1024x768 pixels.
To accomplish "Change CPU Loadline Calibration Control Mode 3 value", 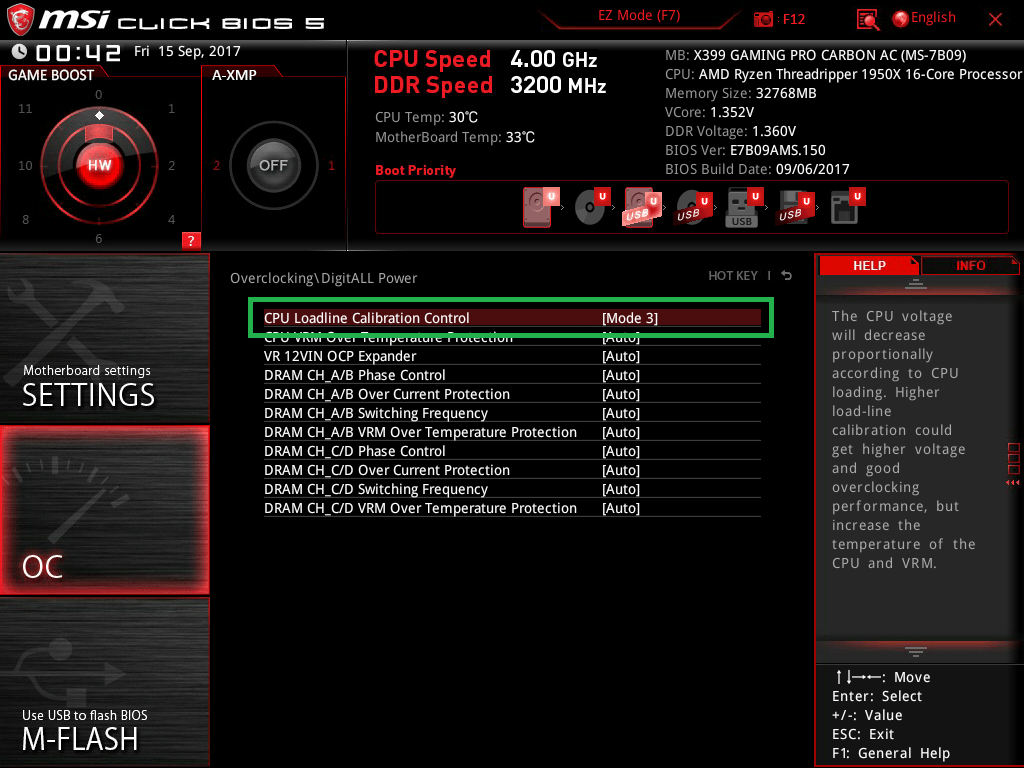I will click(630, 318).
